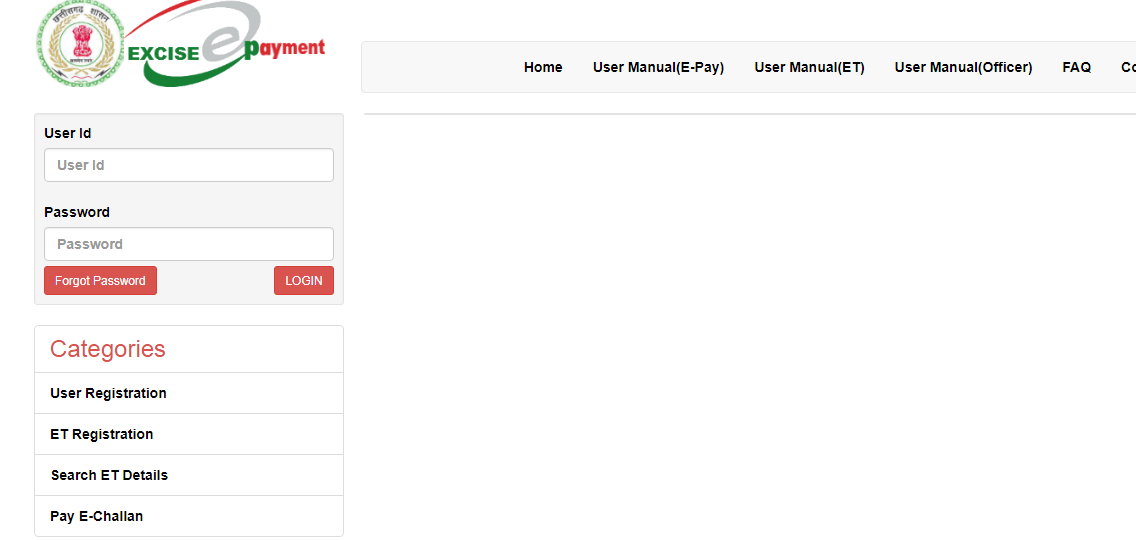Click into the Password input box
The height and width of the screenshot is (541, 1136).
tap(189, 244)
